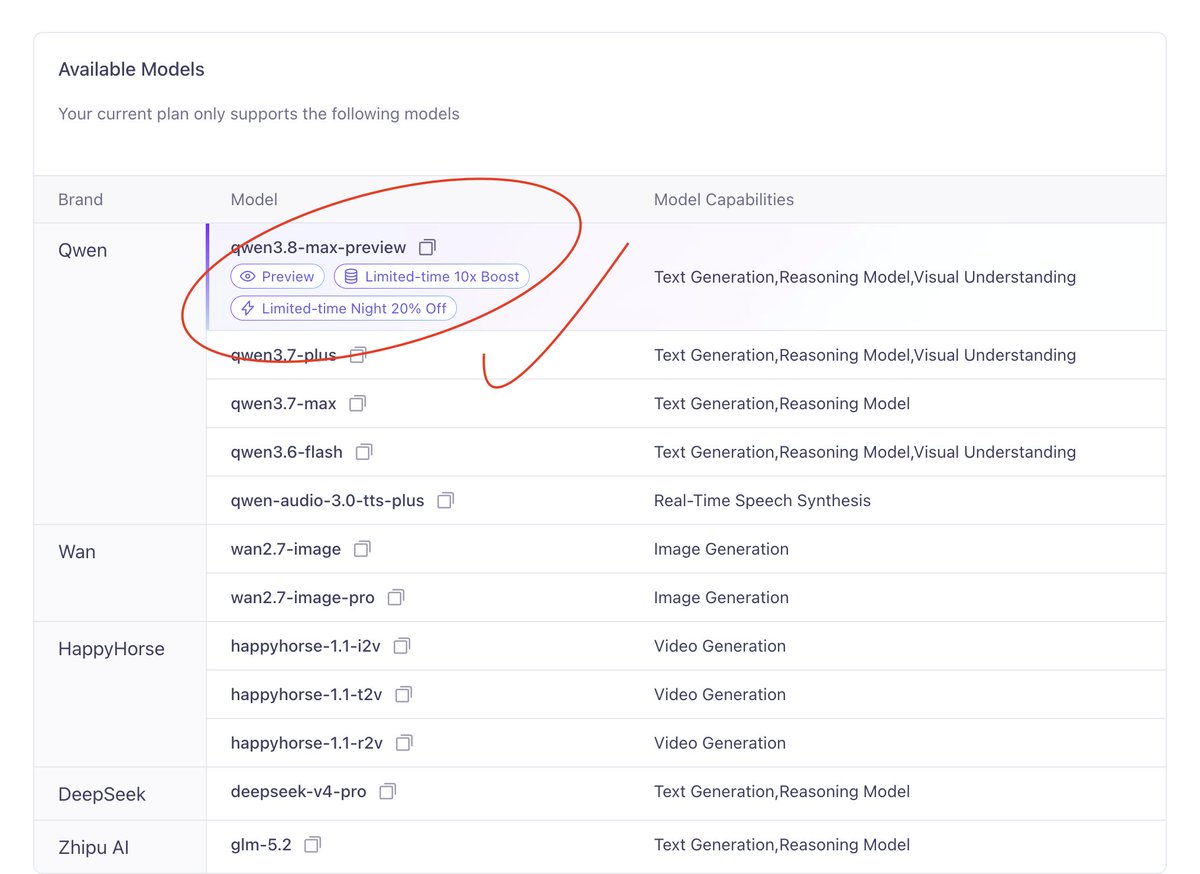Click the Available Models heading

[131, 69]
